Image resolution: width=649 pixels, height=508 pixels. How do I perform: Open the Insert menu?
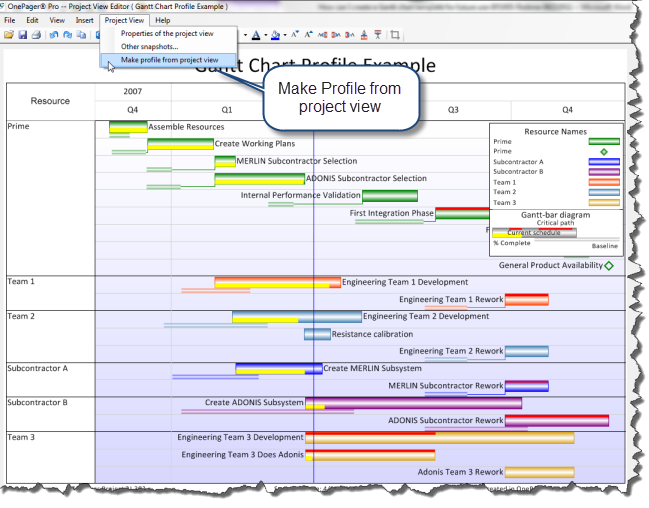pos(85,20)
